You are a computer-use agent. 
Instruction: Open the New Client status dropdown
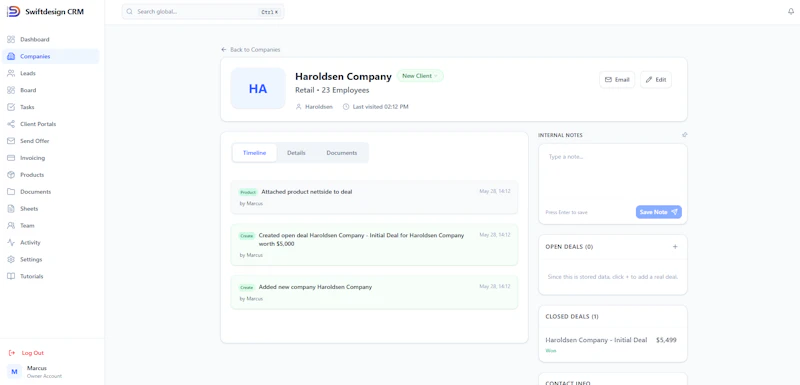(420, 76)
